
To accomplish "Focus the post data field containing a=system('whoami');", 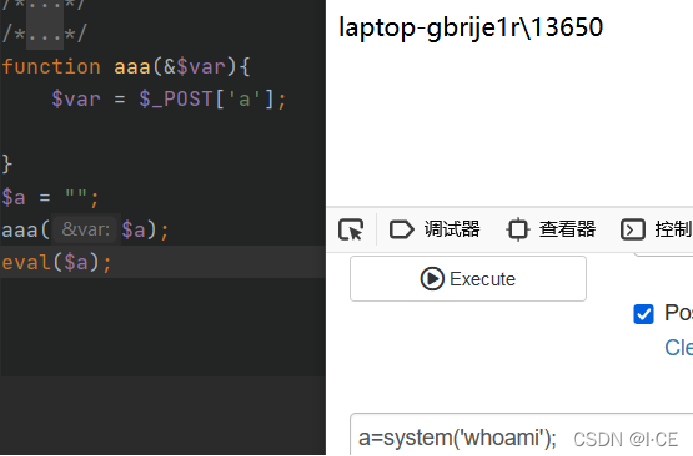I will pyautogui.click(x=522, y=435).
